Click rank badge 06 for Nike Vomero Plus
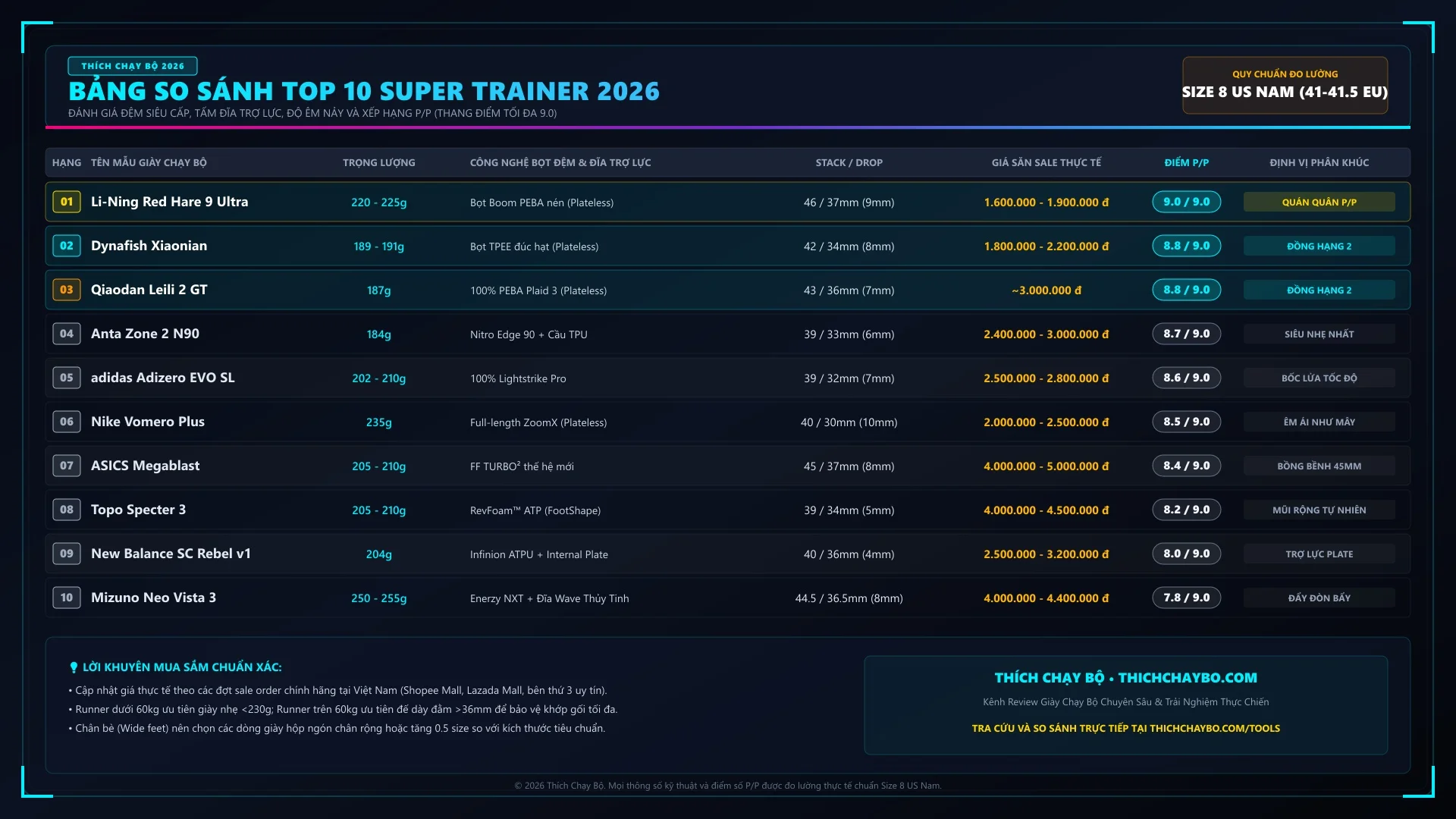 pyautogui.click(x=67, y=422)
